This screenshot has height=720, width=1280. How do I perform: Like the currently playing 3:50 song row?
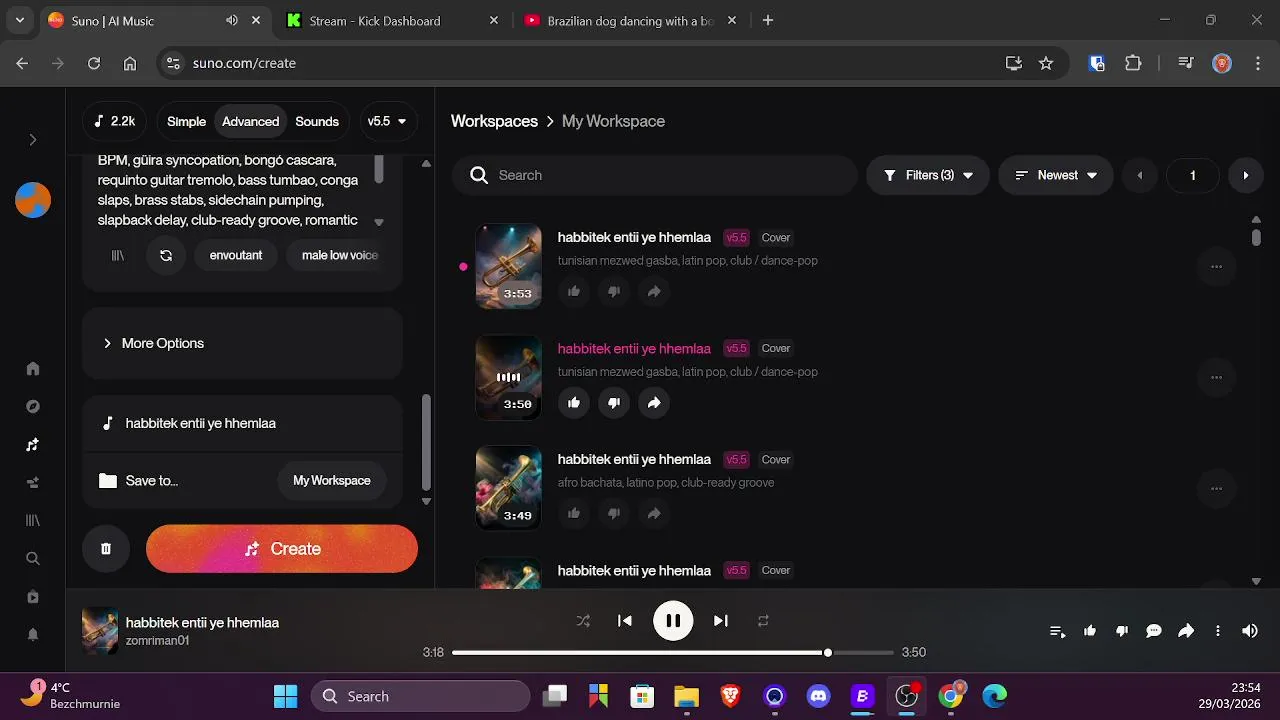click(574, 402)
